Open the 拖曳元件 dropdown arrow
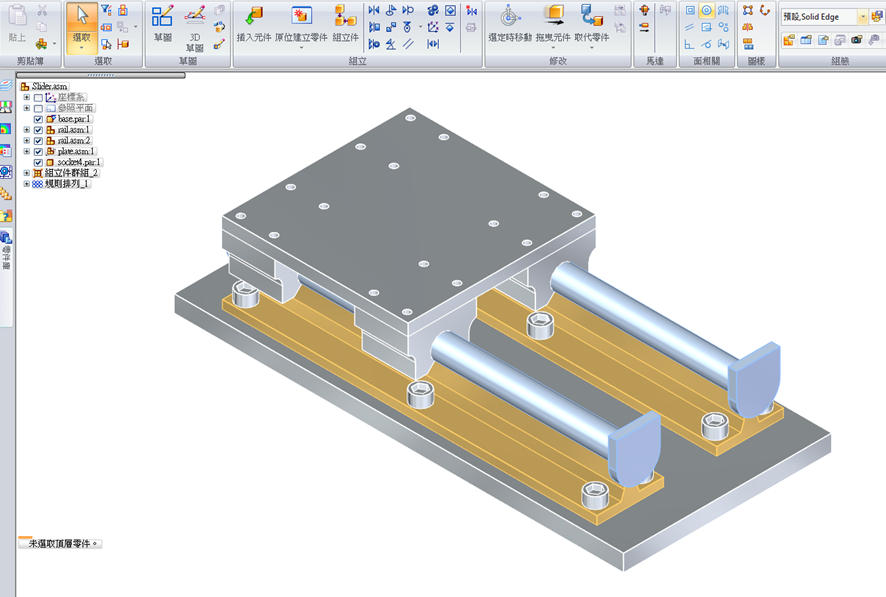Image resolution: width=886 pixels, height=597 pixels. 553,48
